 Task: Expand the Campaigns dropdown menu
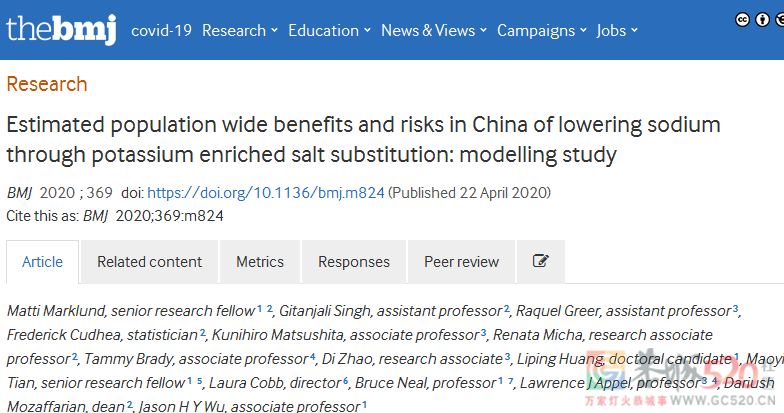pyautogui.click(x=542, y=30)
